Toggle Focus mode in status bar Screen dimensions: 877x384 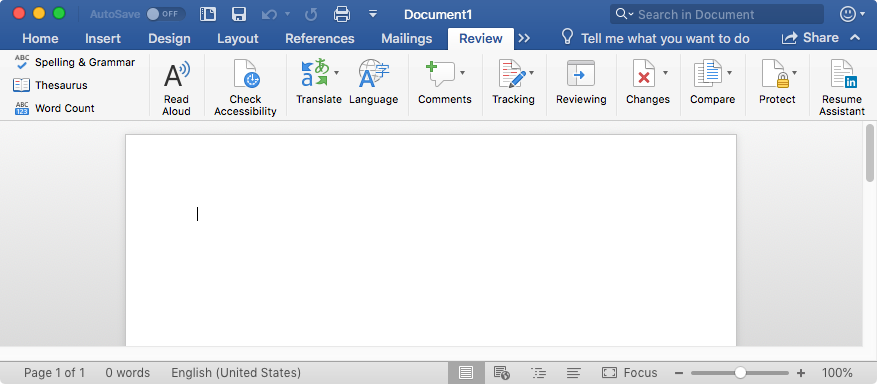[x=629, y=373]
